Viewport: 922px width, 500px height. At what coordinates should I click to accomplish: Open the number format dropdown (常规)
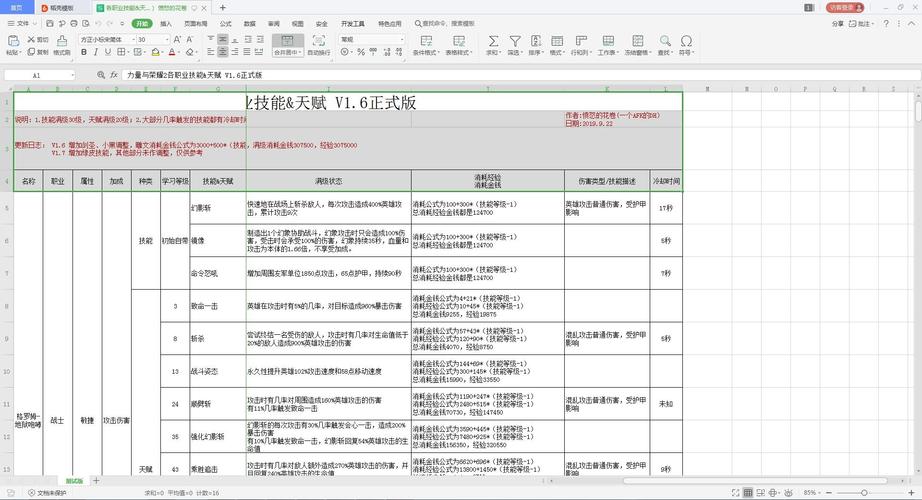(402, 39)
